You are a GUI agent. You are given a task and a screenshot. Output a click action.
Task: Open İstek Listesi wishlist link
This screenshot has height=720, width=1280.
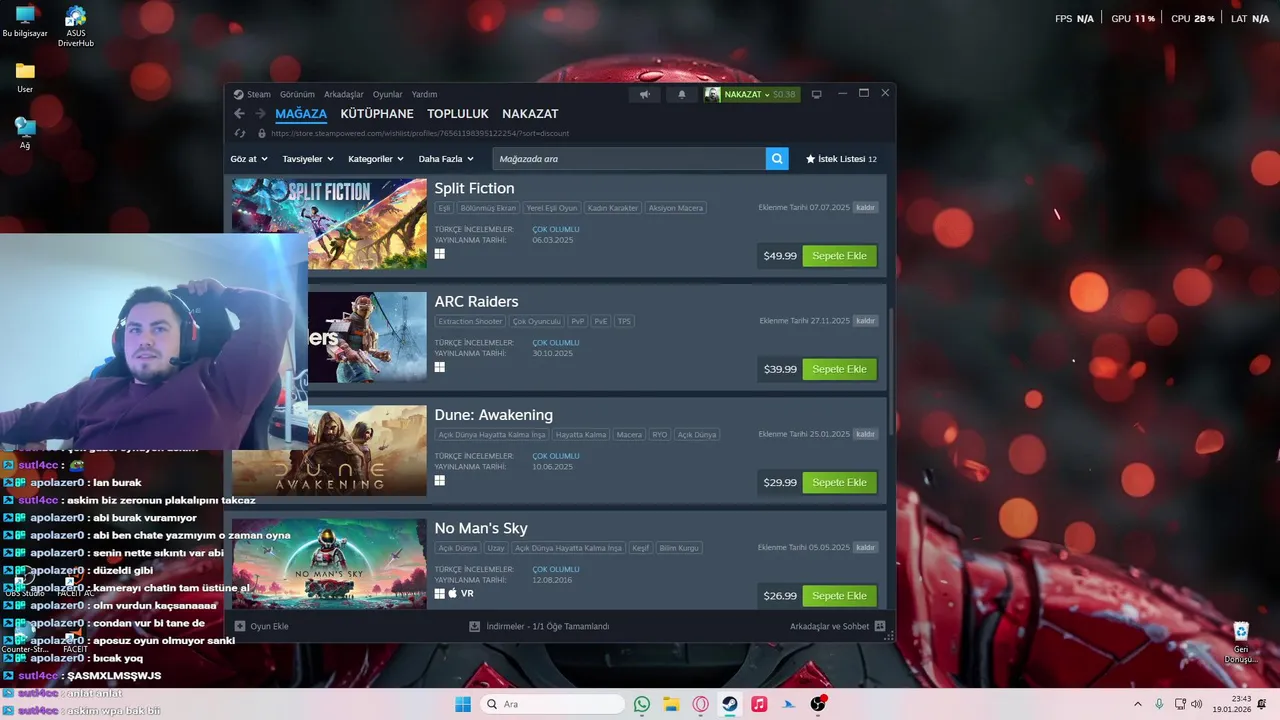point(841,159)
